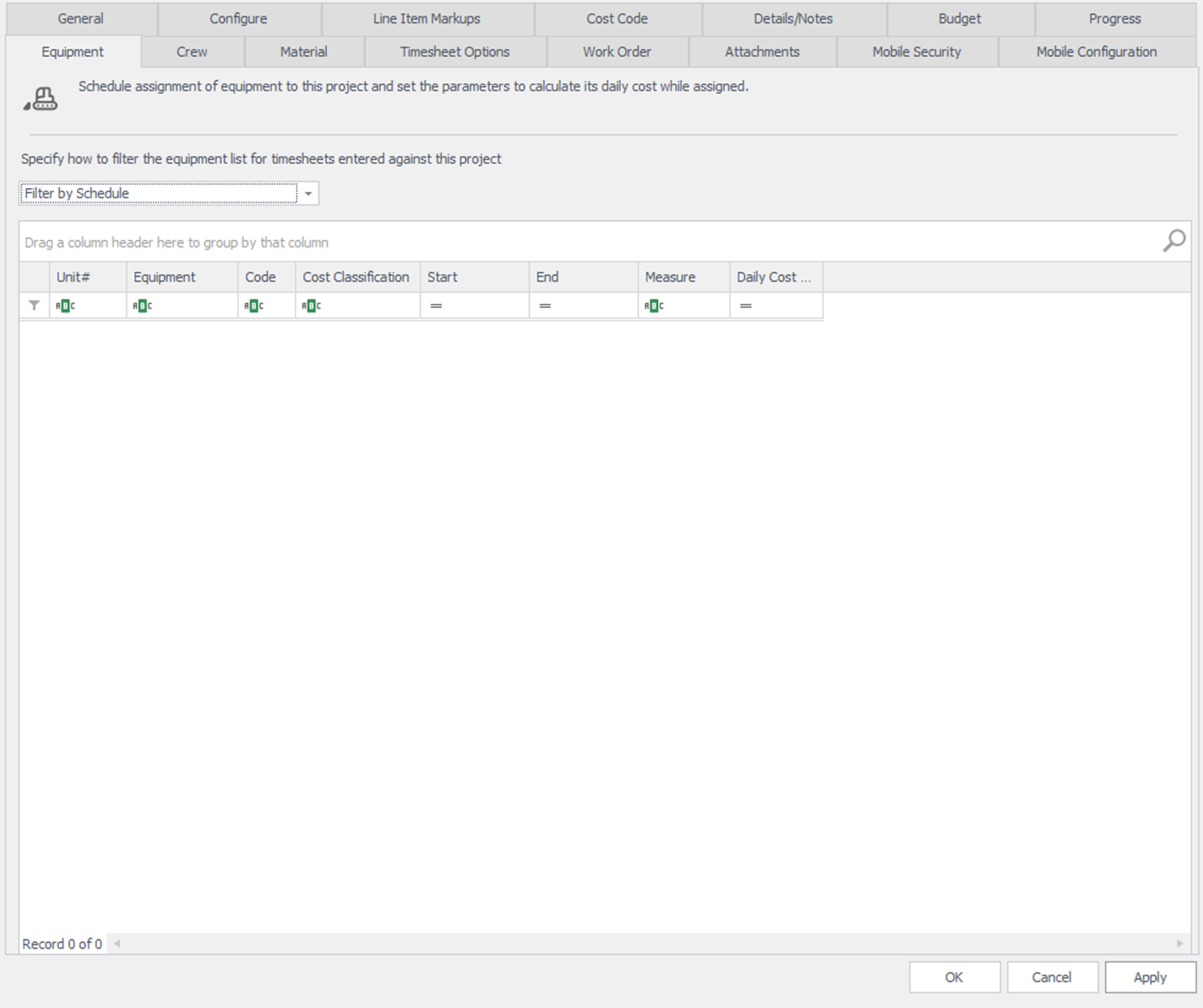This screenshot has width=1203, height=1008.
Task: Open the Timesheet Options tab
Action: pos(454,51)
